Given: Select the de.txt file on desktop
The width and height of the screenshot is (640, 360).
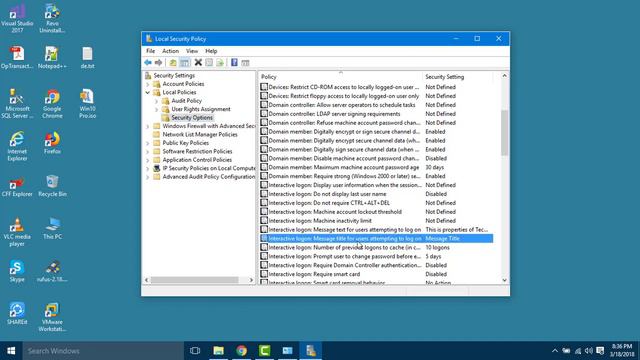Looking at the screenshot, I should 87,58.
